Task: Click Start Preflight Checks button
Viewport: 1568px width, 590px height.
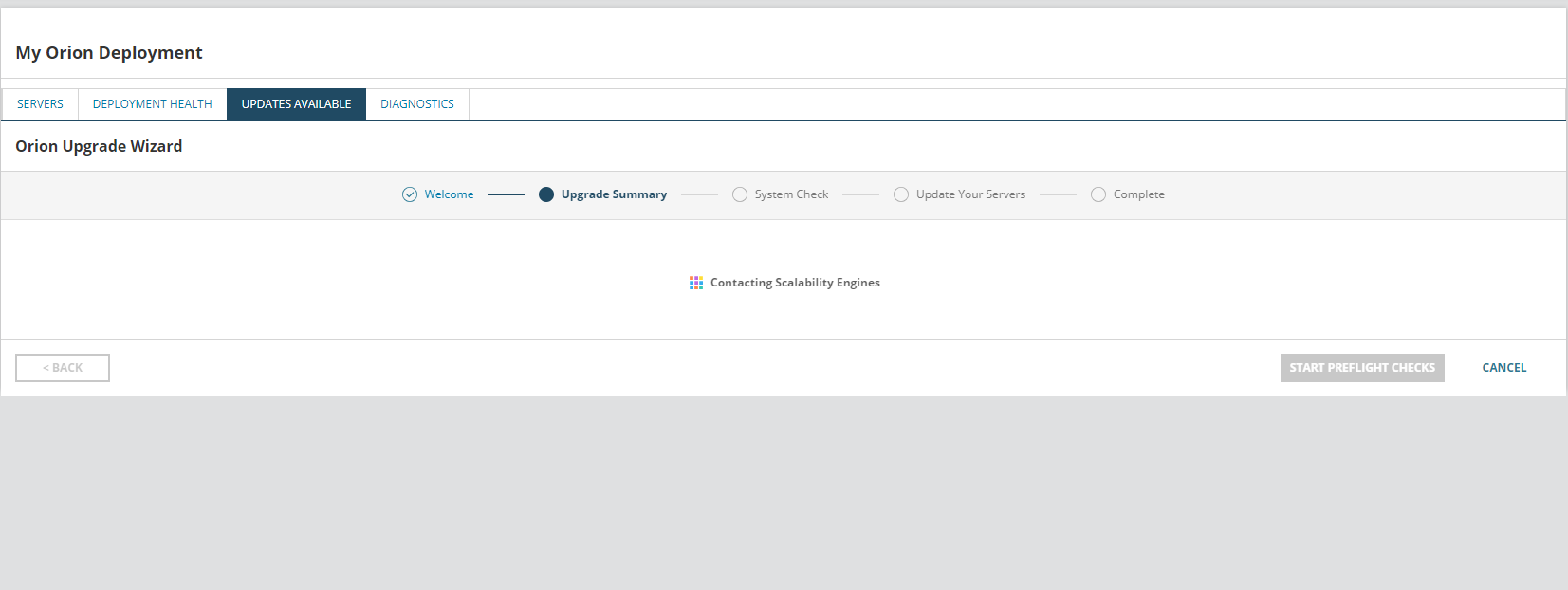Action: coord(1362,368)
